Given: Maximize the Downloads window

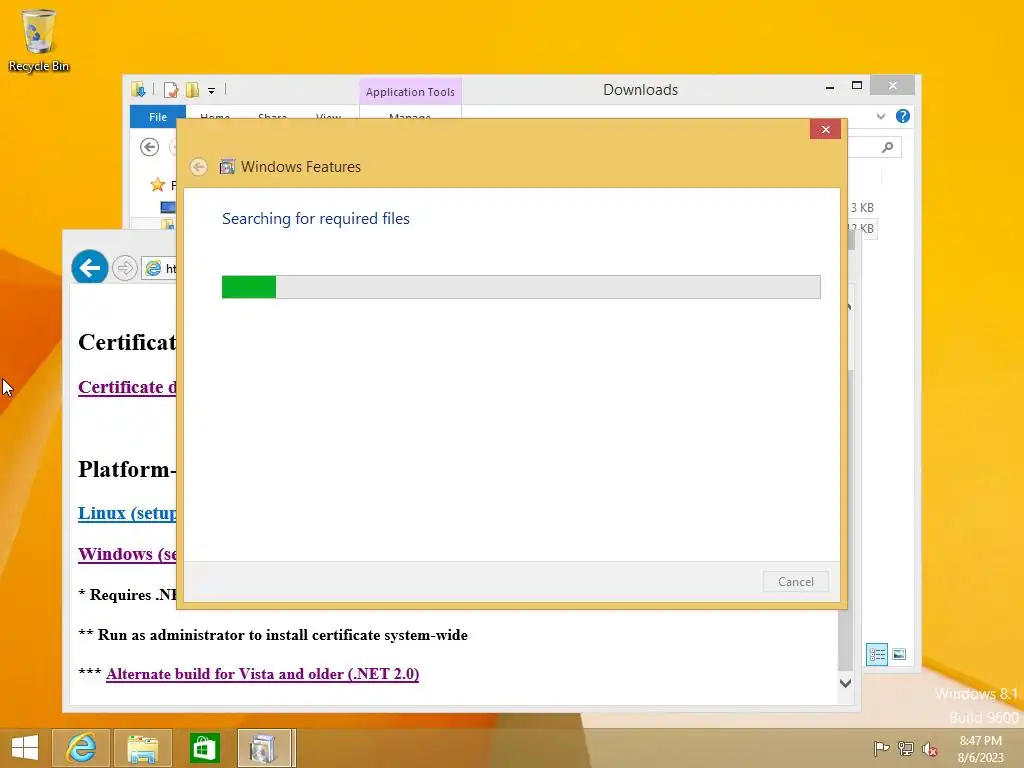Looking at the screenshot, I should [x=857, y=86].
